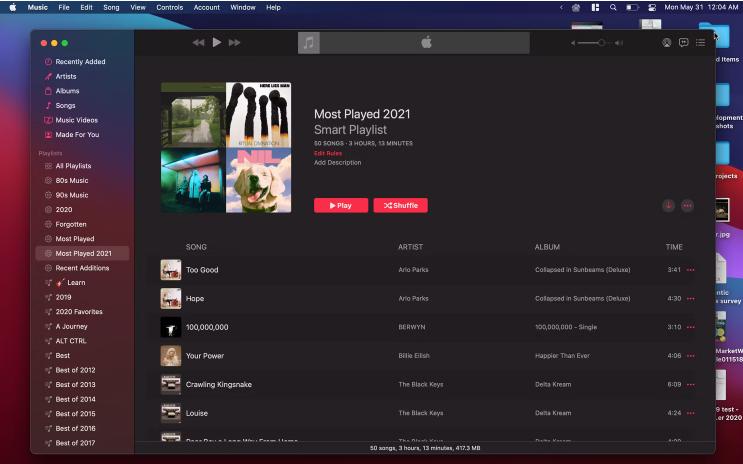
Task: Select the Recent Additions playlist
Action: [82, 268]
